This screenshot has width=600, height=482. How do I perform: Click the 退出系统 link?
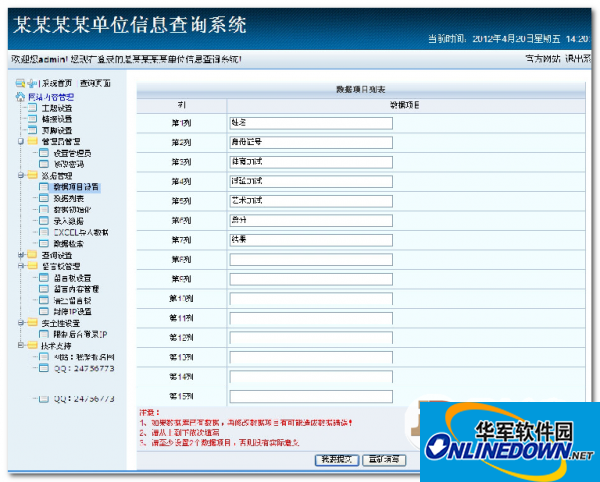[x=579, y=59]
